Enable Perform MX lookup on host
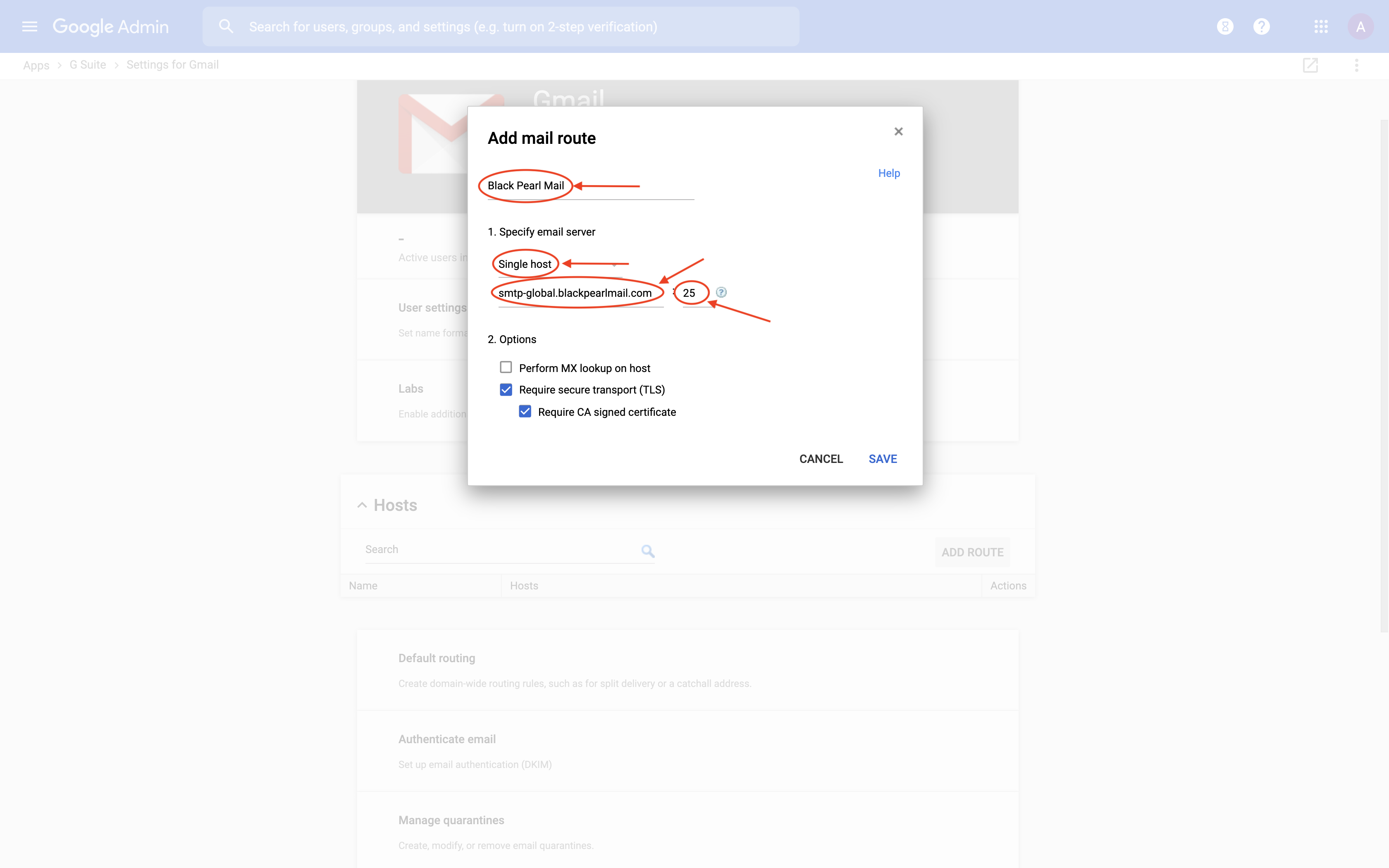The image size is (1389, 868). point(506,367)
